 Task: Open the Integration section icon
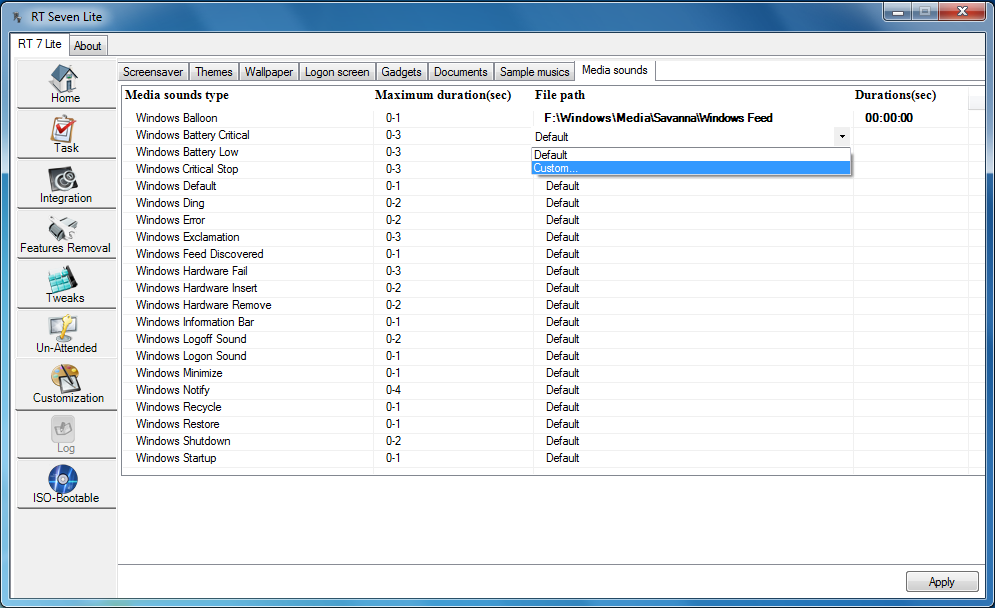(x=66, y=184)
